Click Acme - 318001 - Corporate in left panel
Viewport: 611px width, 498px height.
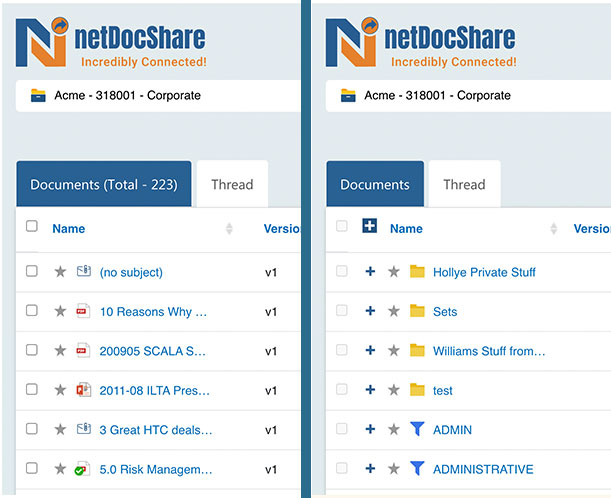(127, 95)
